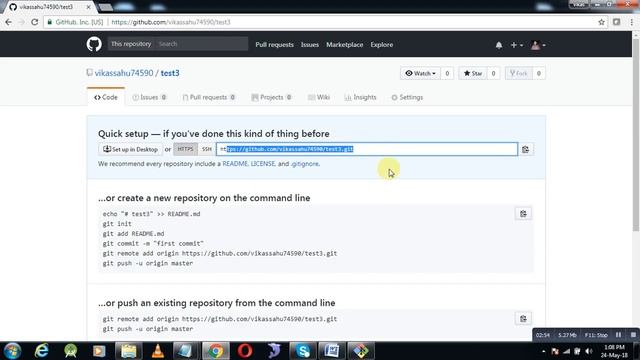Open the Wiki tab
The image size is (640, 360).
click(319, 97)
